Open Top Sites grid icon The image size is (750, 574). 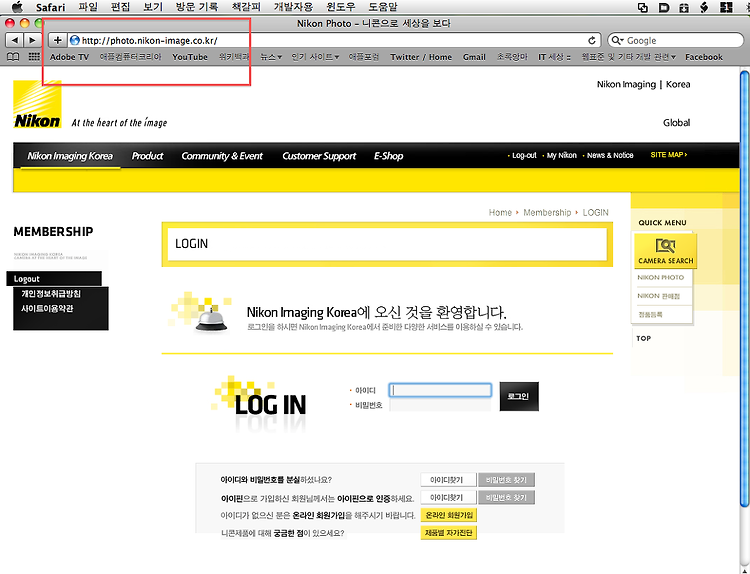click(34, 57)
